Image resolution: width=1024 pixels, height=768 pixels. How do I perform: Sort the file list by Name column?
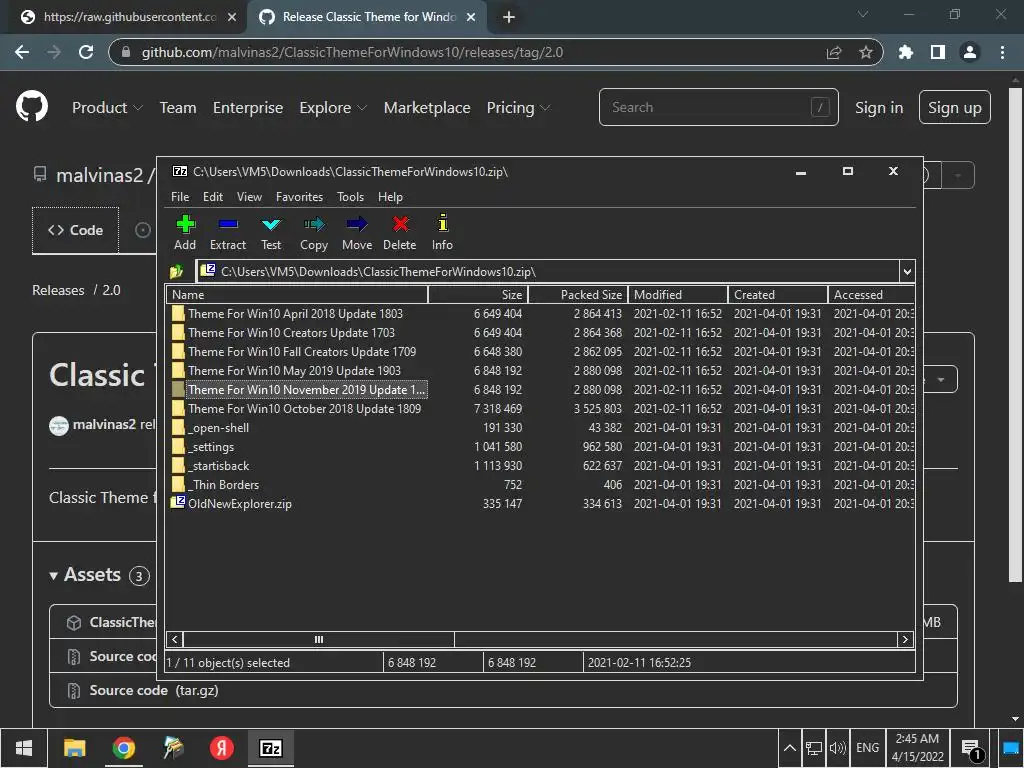click(297, 295)
